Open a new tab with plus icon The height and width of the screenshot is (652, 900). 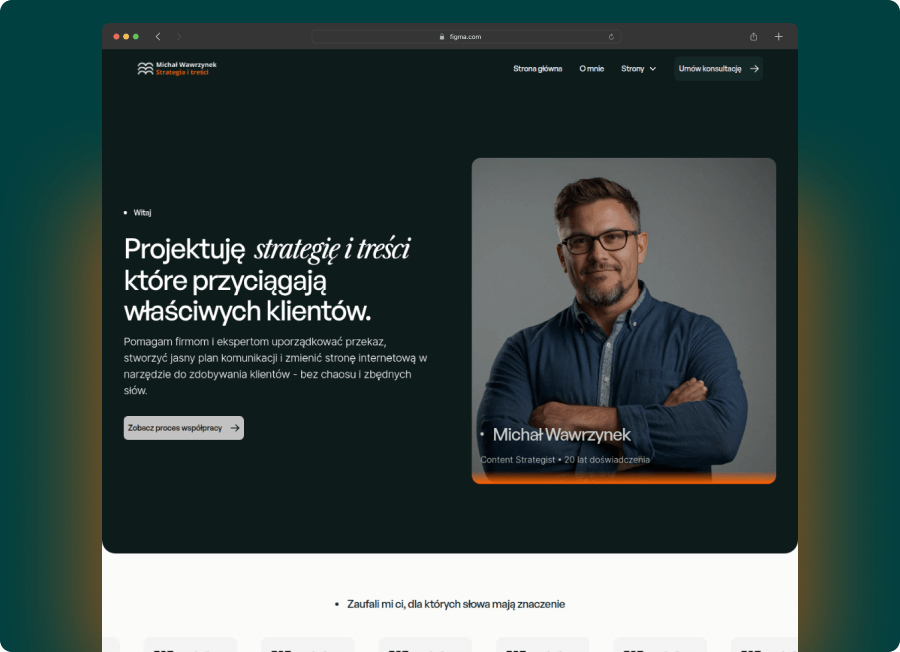pyautogui.click(x=778, y=37)
